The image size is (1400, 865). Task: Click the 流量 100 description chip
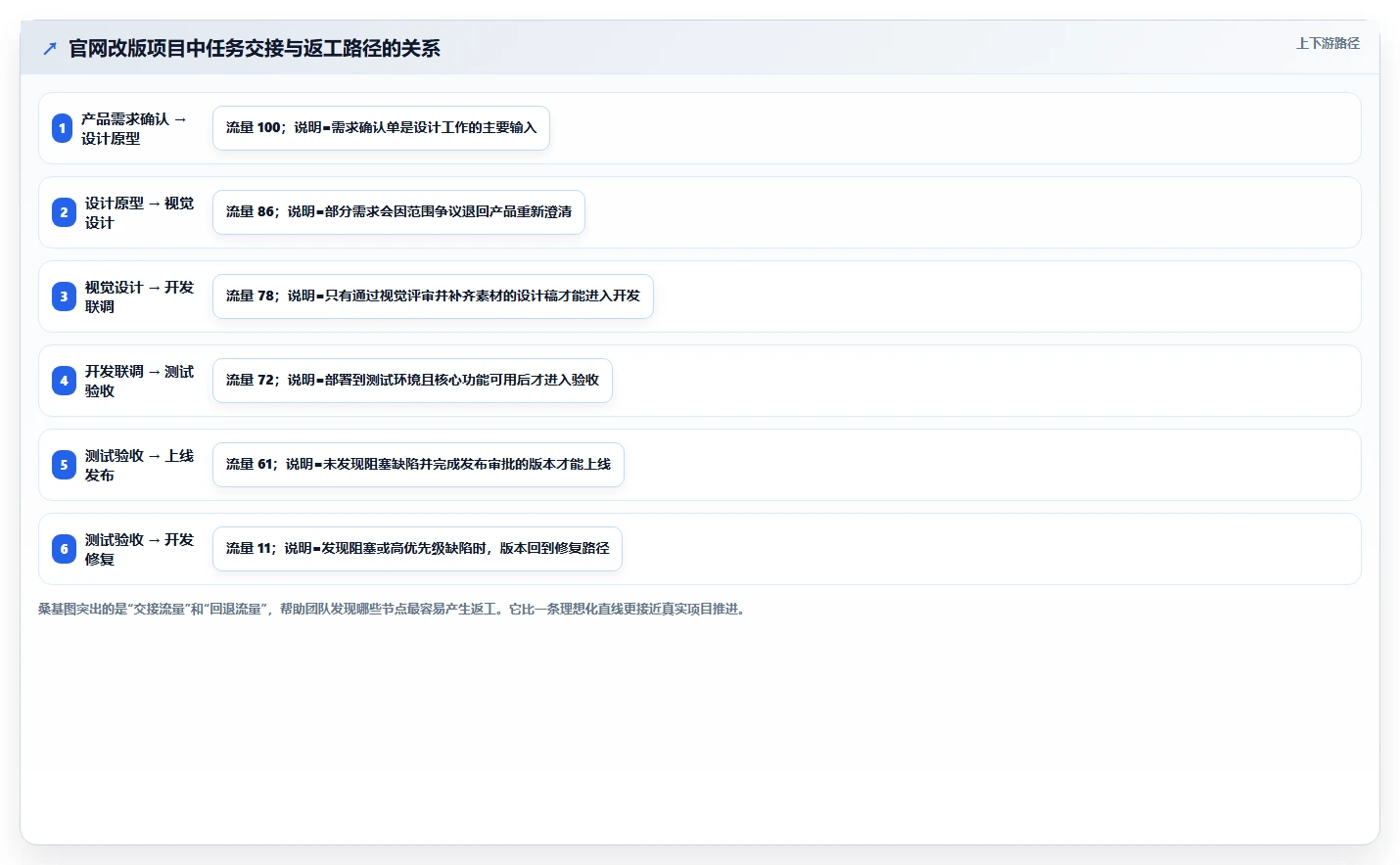(x=381, y=128)
